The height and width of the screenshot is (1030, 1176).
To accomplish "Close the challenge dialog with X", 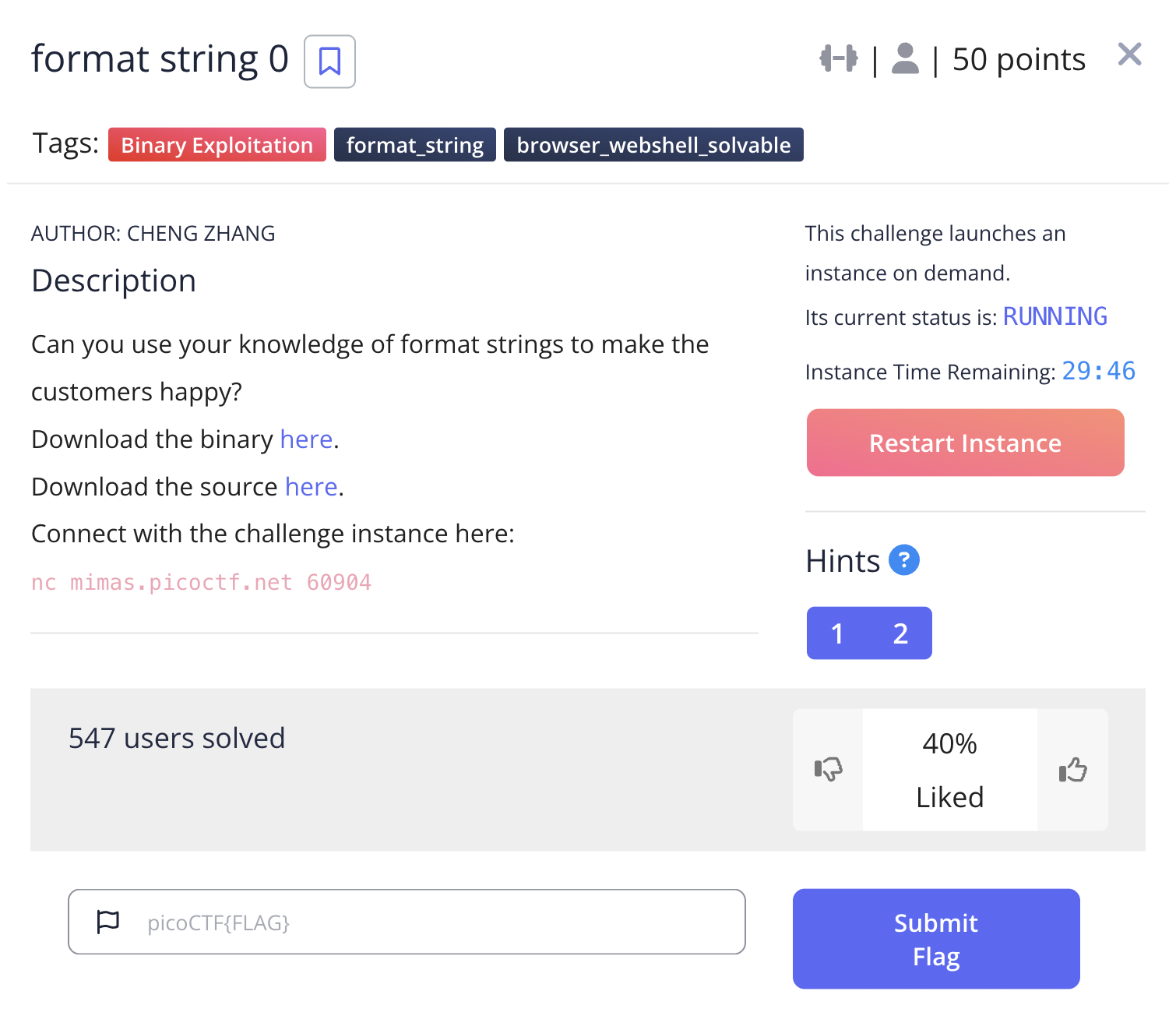I will 1128,55.
